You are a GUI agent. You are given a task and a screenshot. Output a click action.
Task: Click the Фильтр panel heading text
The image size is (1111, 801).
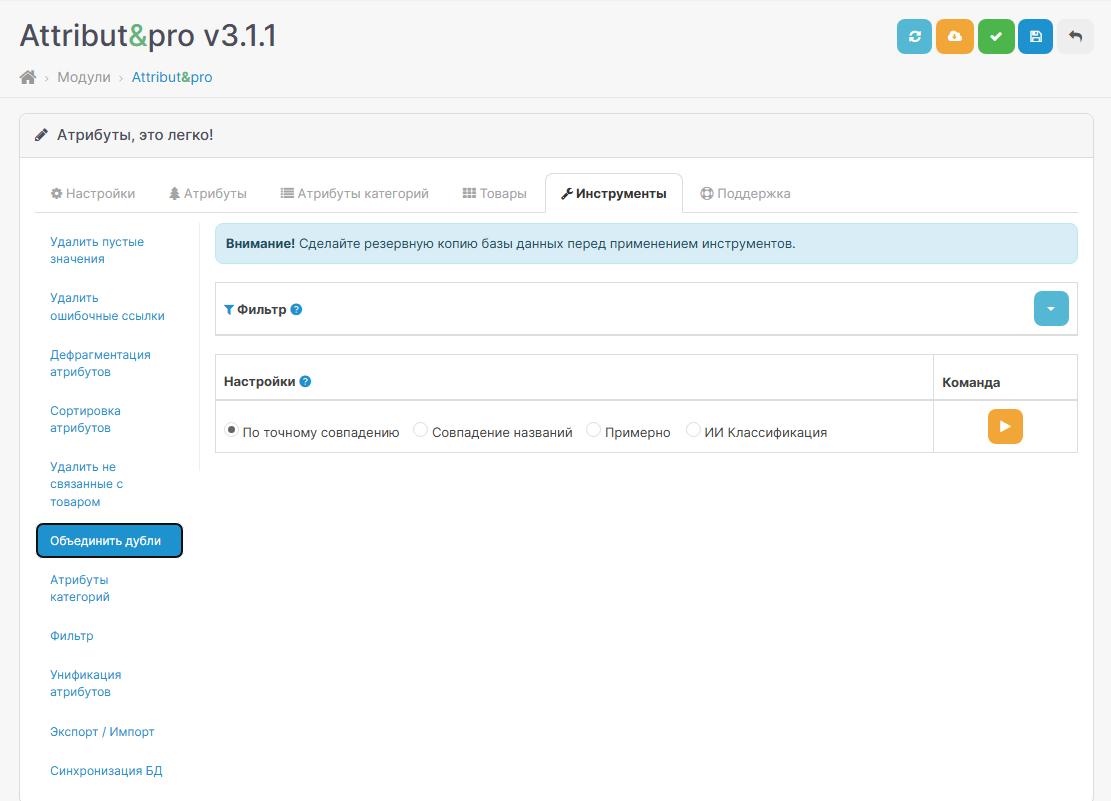pos(261,310)
